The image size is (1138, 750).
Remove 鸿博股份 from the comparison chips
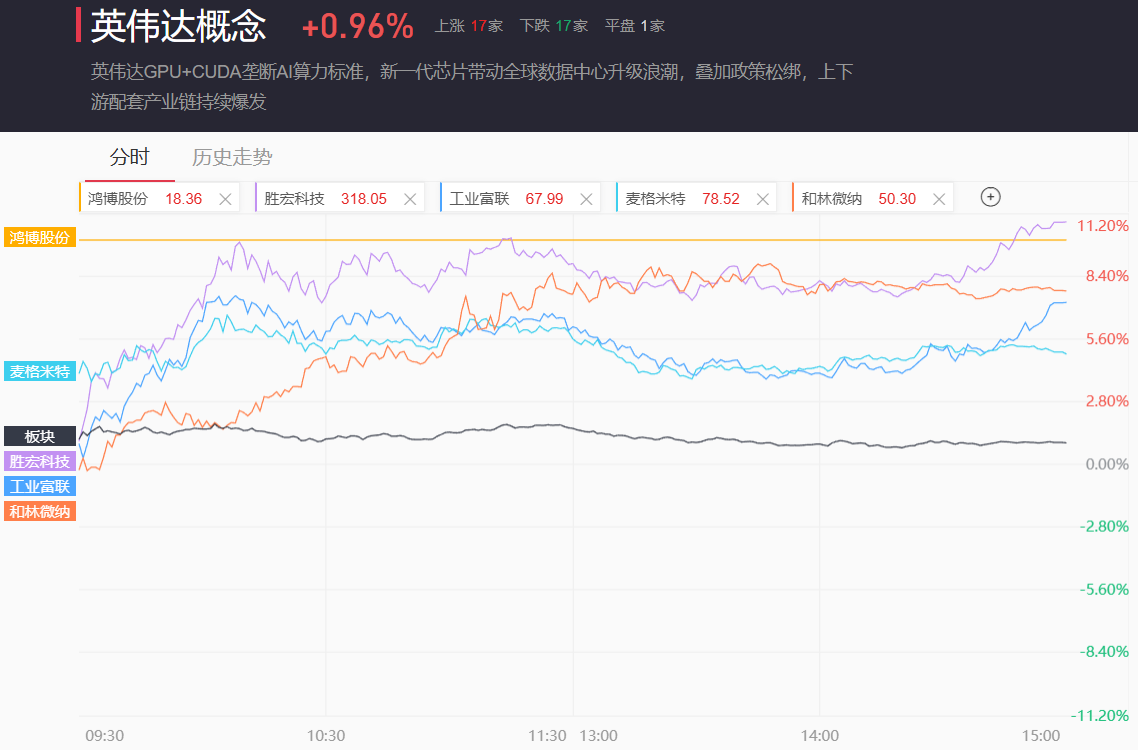(225, 199)
